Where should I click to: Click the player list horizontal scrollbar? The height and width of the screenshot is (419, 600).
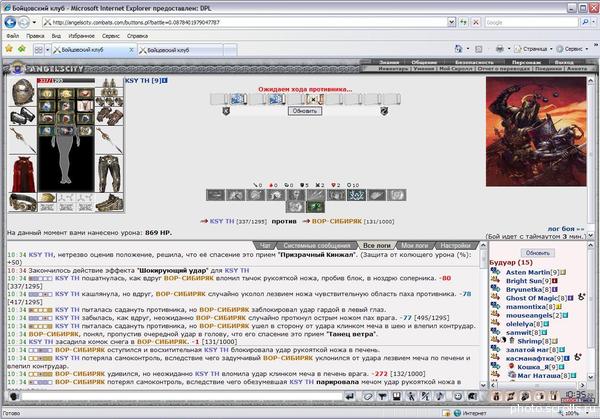(x=538, y=385)
